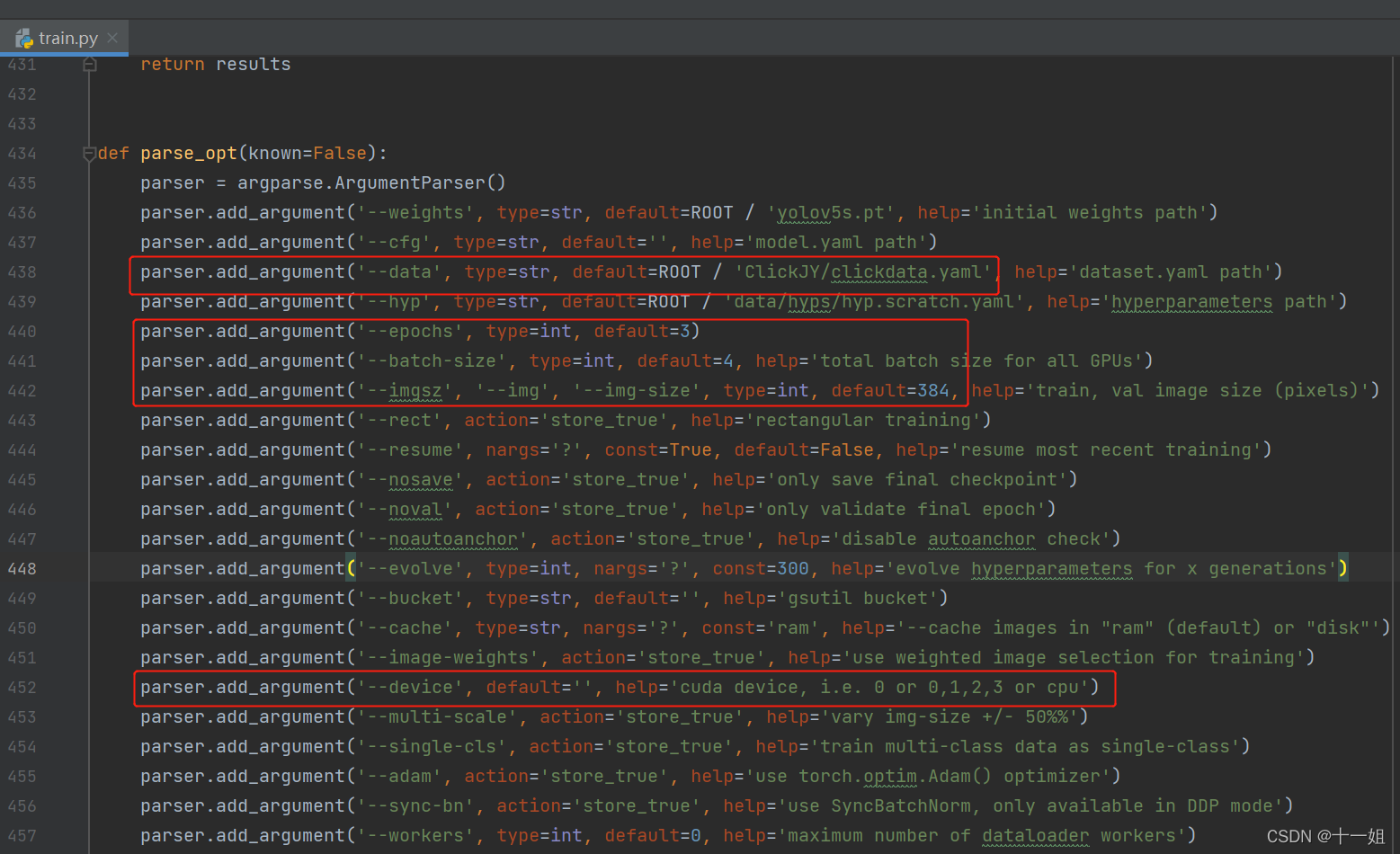1400x854 pixels.
Task: Click 'dataset.yaml path' help text
Action: pyautogui.click(x=1171, y=272)
